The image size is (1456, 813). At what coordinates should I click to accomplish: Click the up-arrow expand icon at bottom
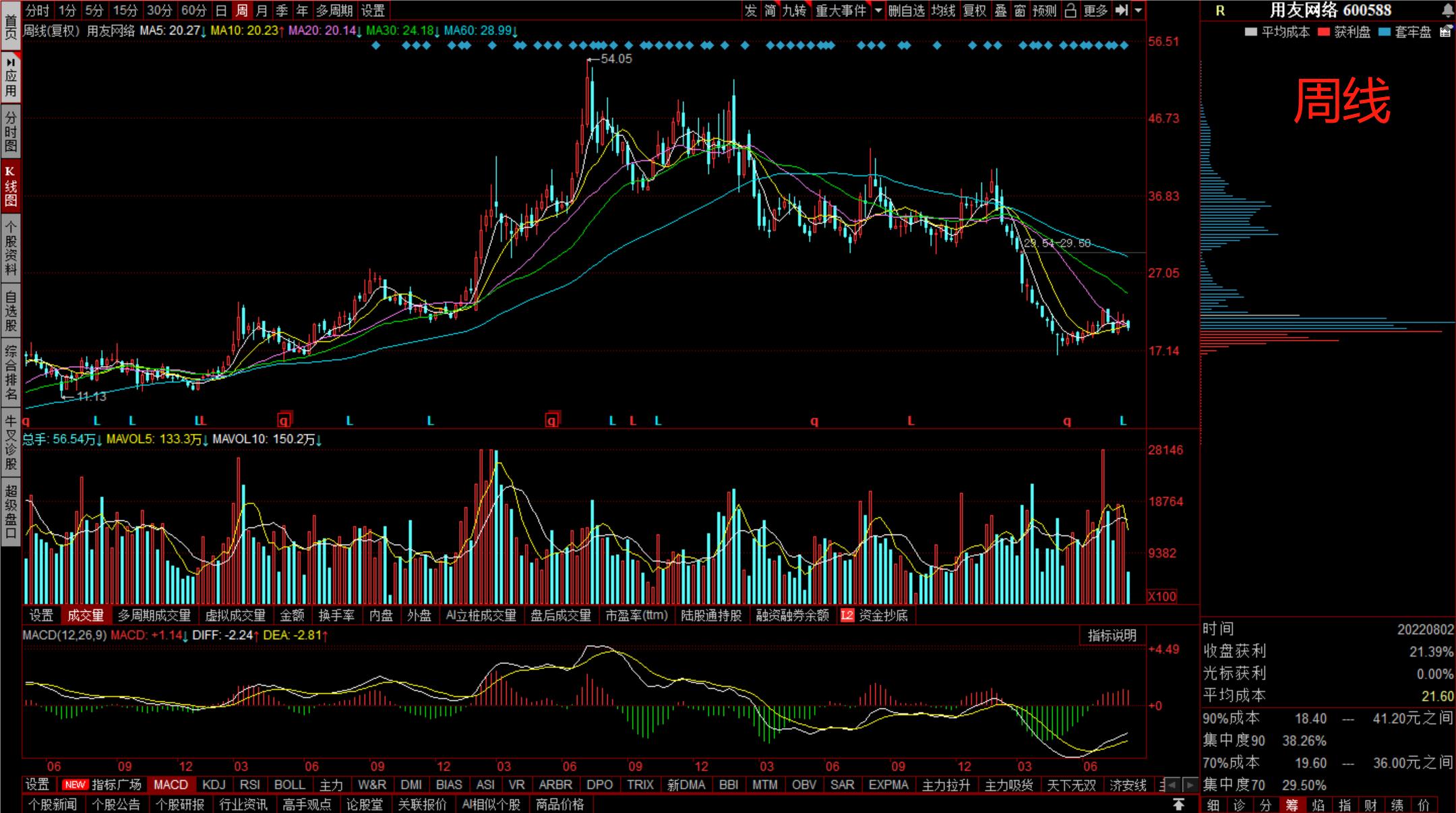(1178, 804)
